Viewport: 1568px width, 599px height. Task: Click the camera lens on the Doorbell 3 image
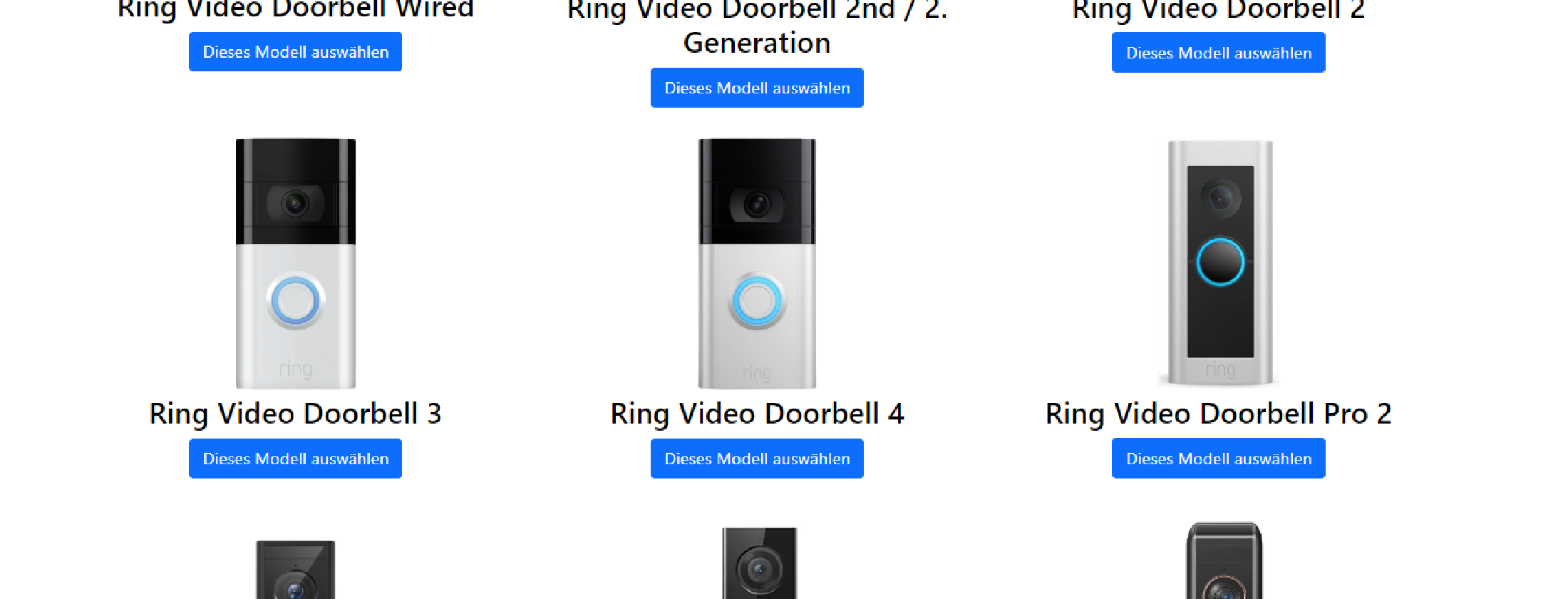[295, 204]
